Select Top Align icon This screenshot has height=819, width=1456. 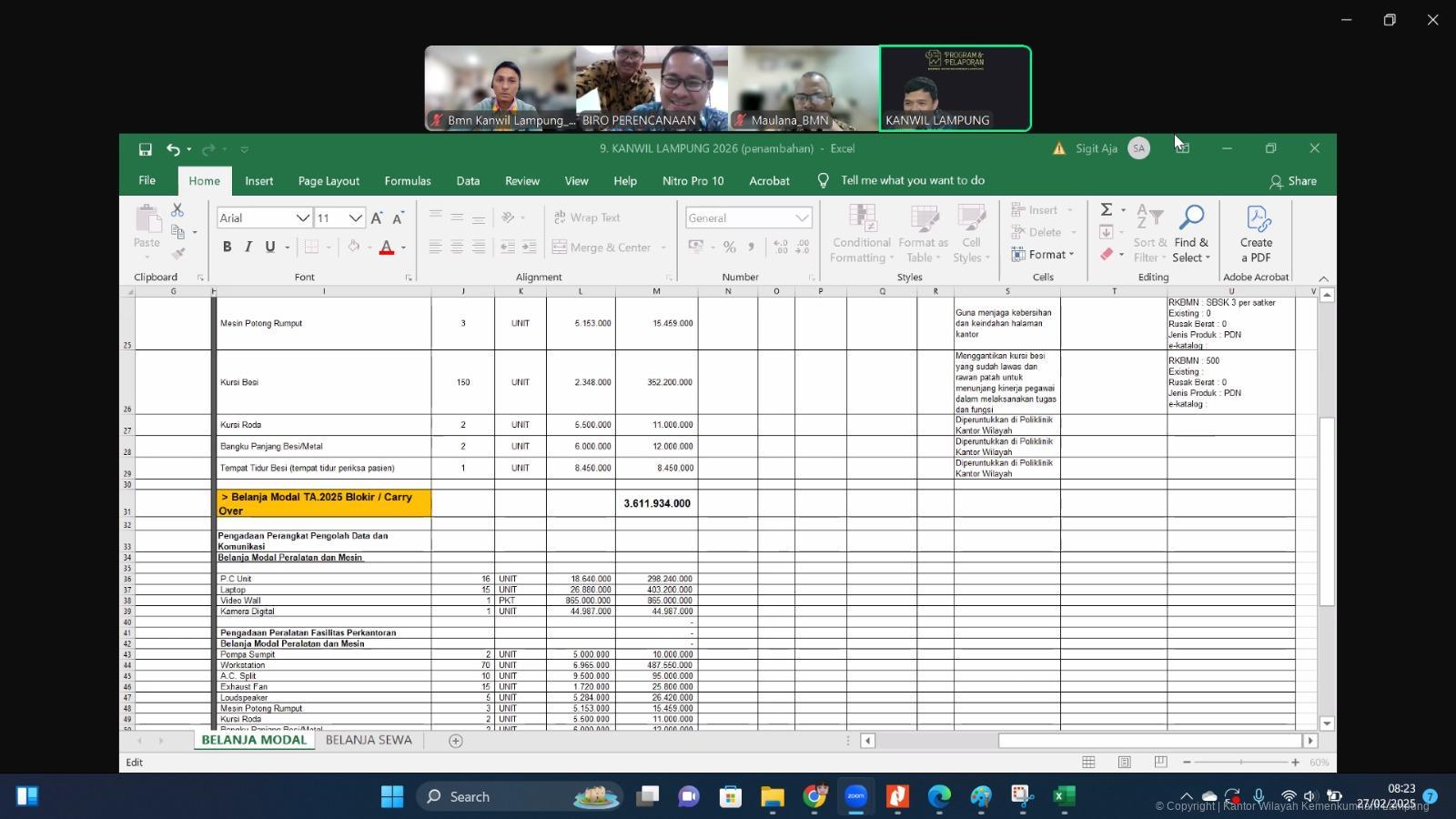click(436, 217)
